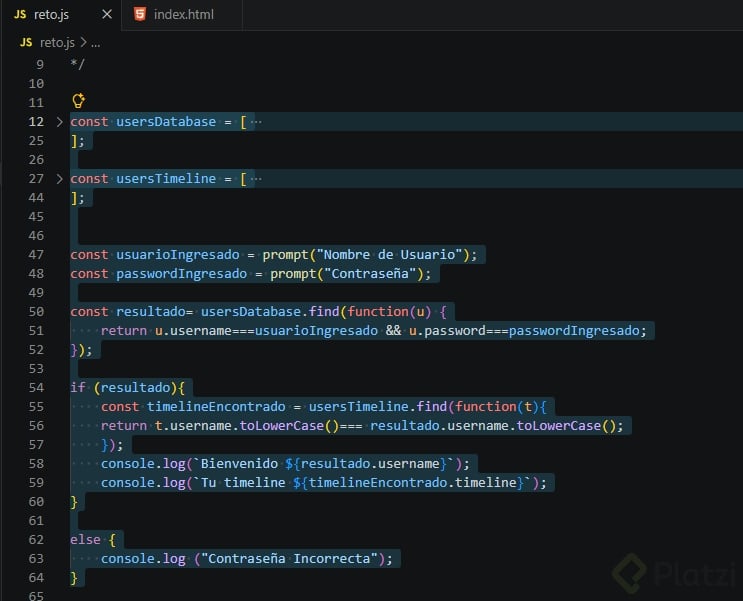The width and height of the screenshot is (743, 601).
Task: Click timelineEncontrado declaration on line 55
Action: 216,406
